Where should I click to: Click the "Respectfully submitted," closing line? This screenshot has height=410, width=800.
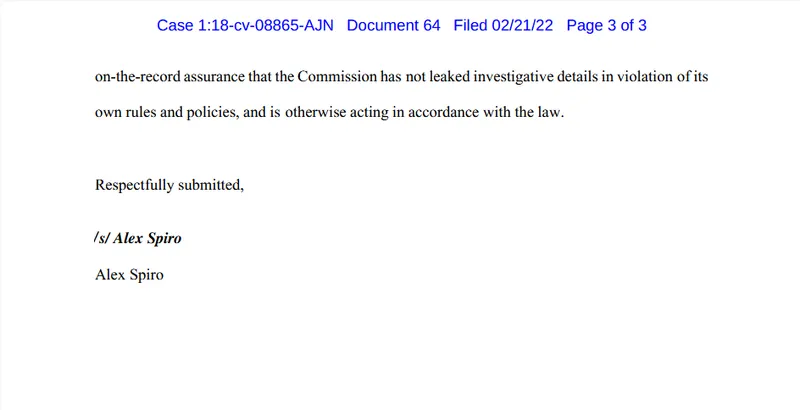pos(169,185)
